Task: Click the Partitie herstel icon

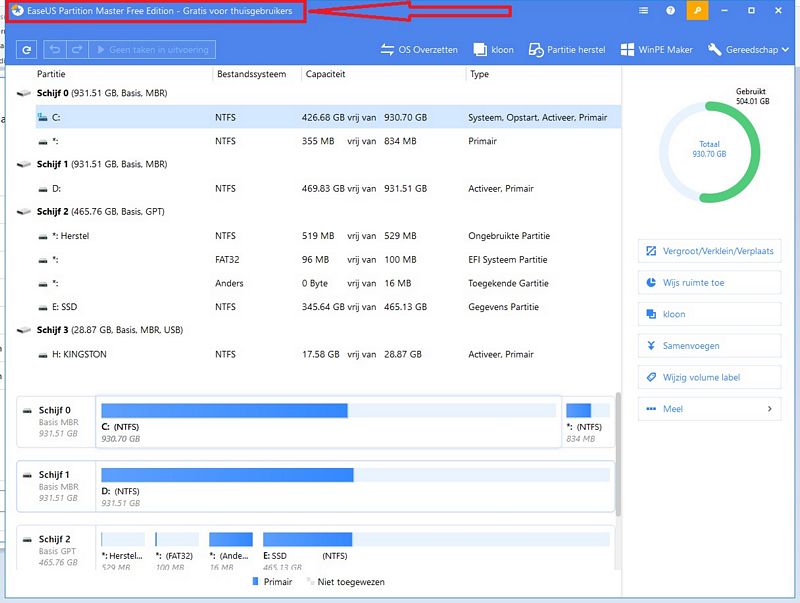Action: pos(536,49)
